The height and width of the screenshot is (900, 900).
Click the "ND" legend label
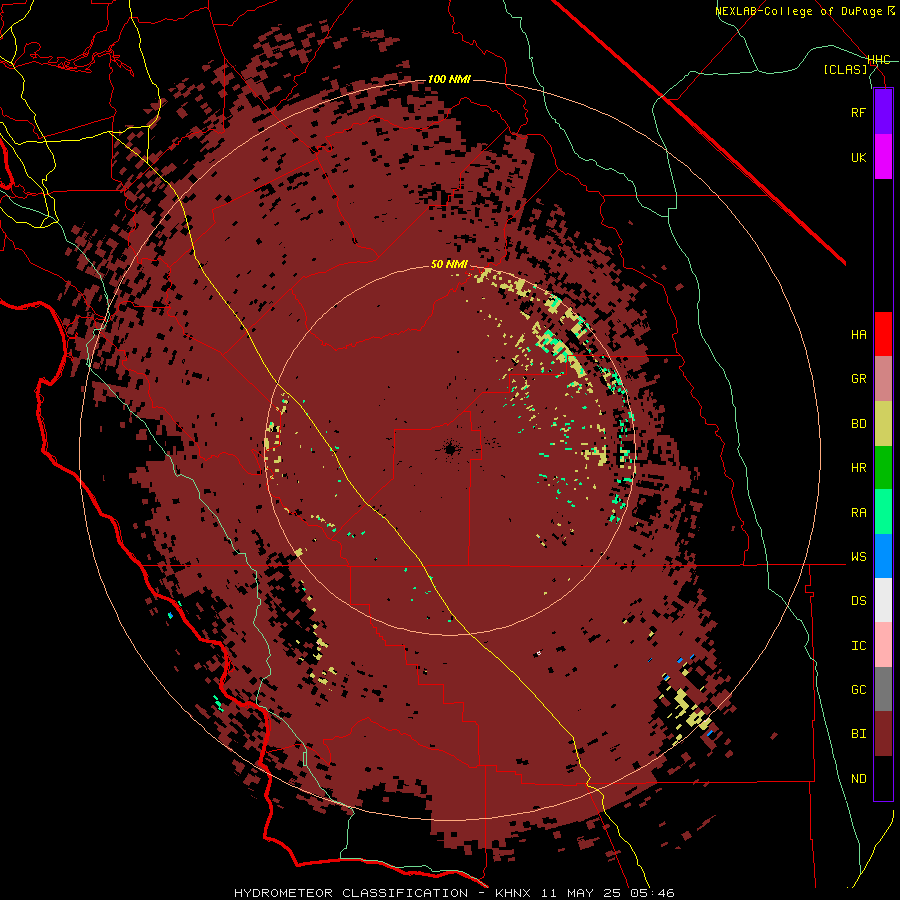[x=858, y=778]
